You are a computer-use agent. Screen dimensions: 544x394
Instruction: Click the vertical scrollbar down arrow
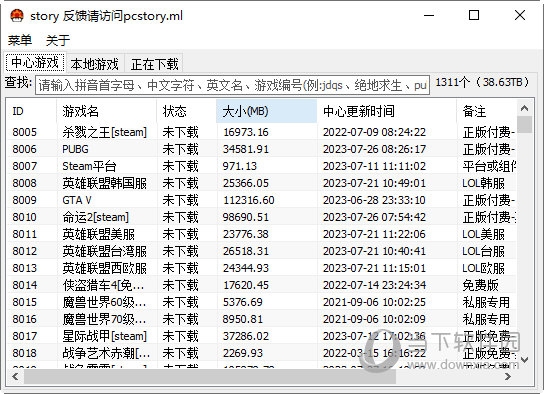click(525, 360)
